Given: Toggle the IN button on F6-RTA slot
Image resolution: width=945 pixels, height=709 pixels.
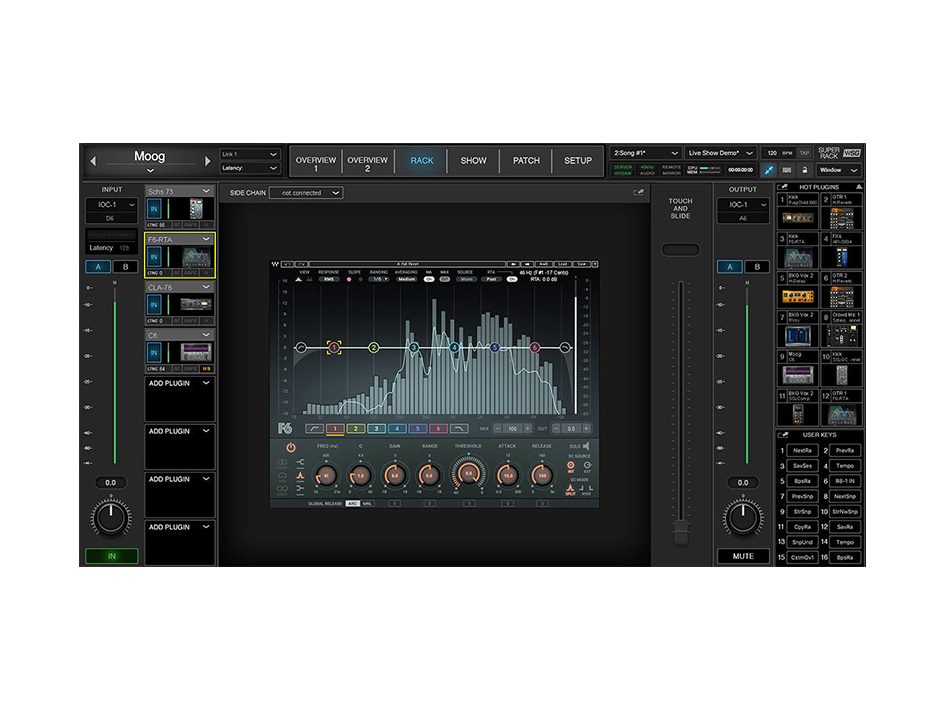Looking at the screenshot, I should pyautogui.click(x=154, y=257).
